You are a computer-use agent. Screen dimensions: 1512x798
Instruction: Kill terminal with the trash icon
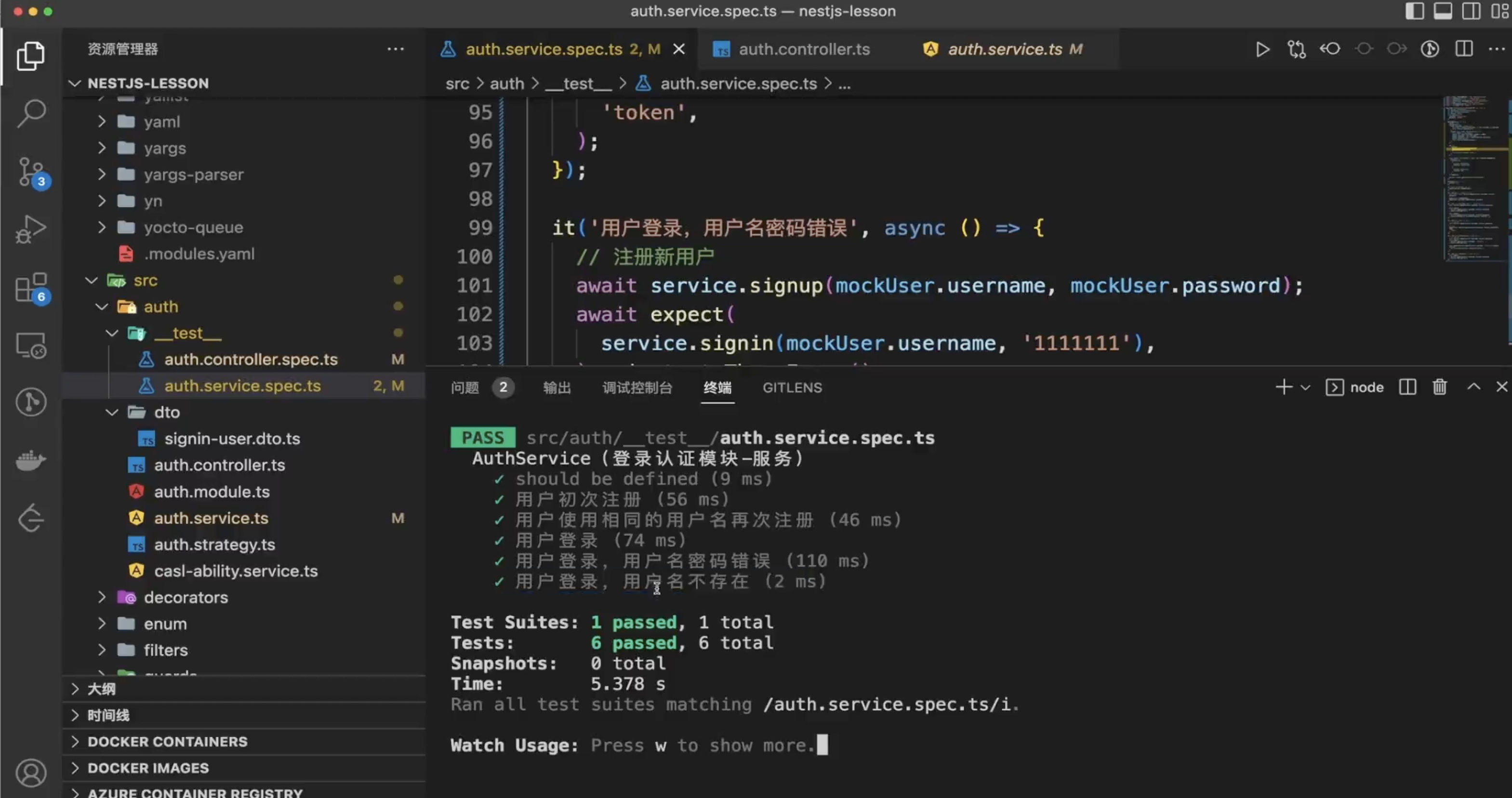[x=1439, y=387]
